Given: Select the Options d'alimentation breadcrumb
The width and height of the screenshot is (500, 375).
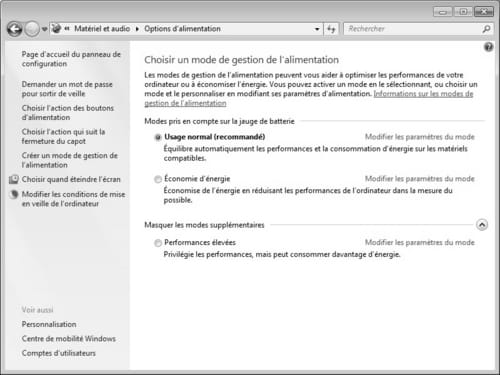Looking at the screenshot, I should [182, 29].
